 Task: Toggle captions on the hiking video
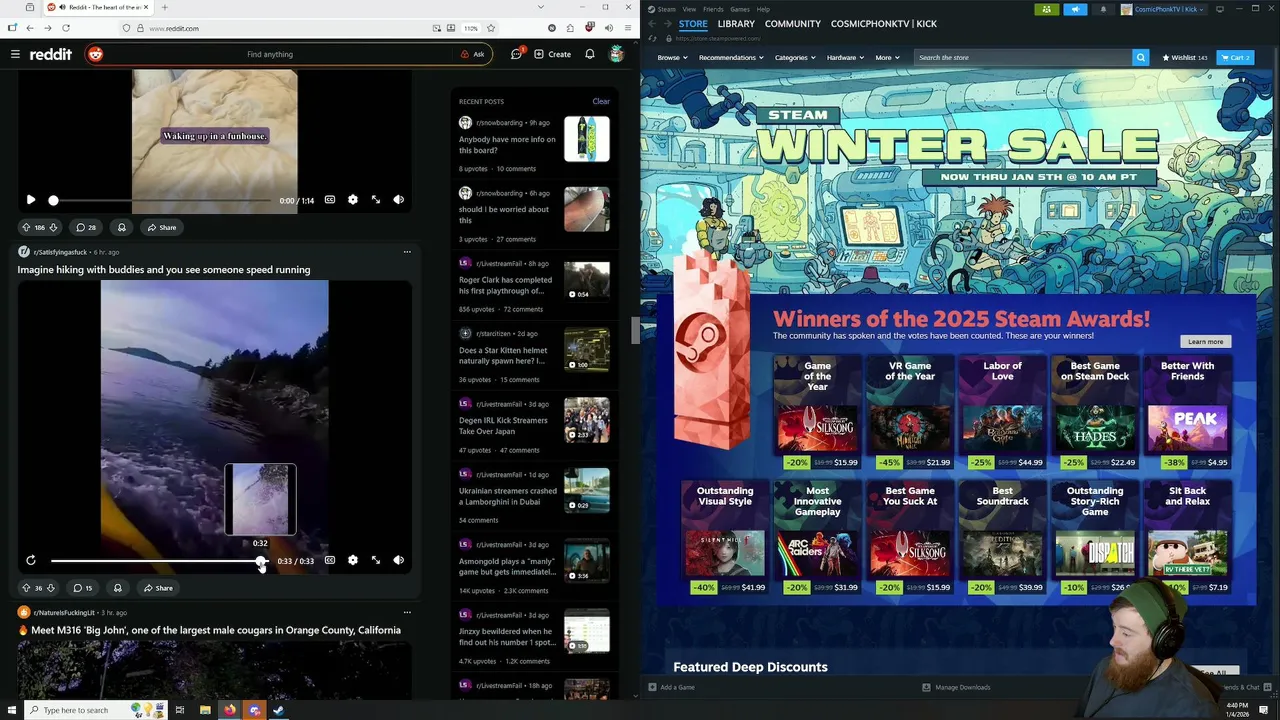point(330,560)
